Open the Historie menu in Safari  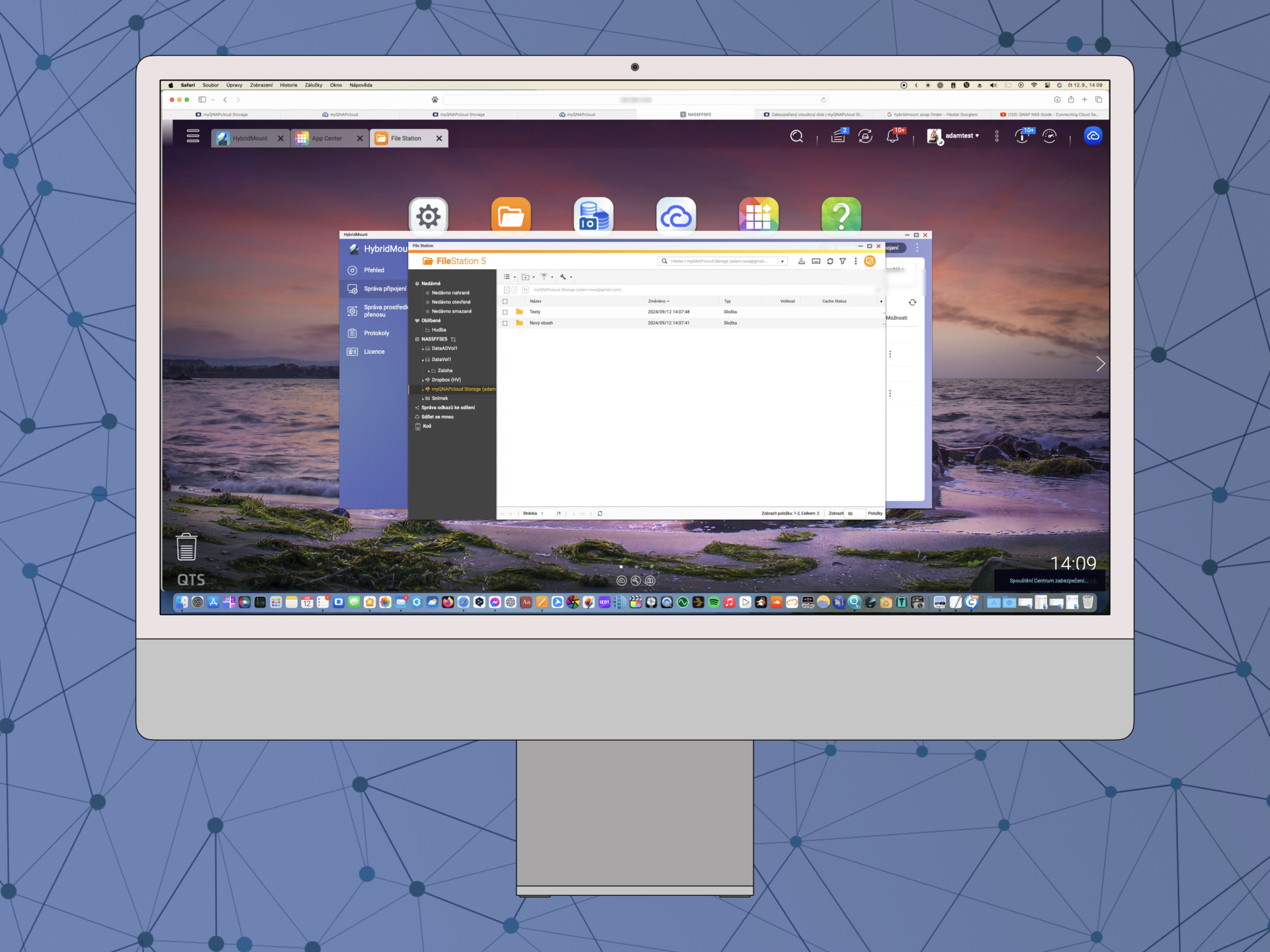tap(288, 85)
